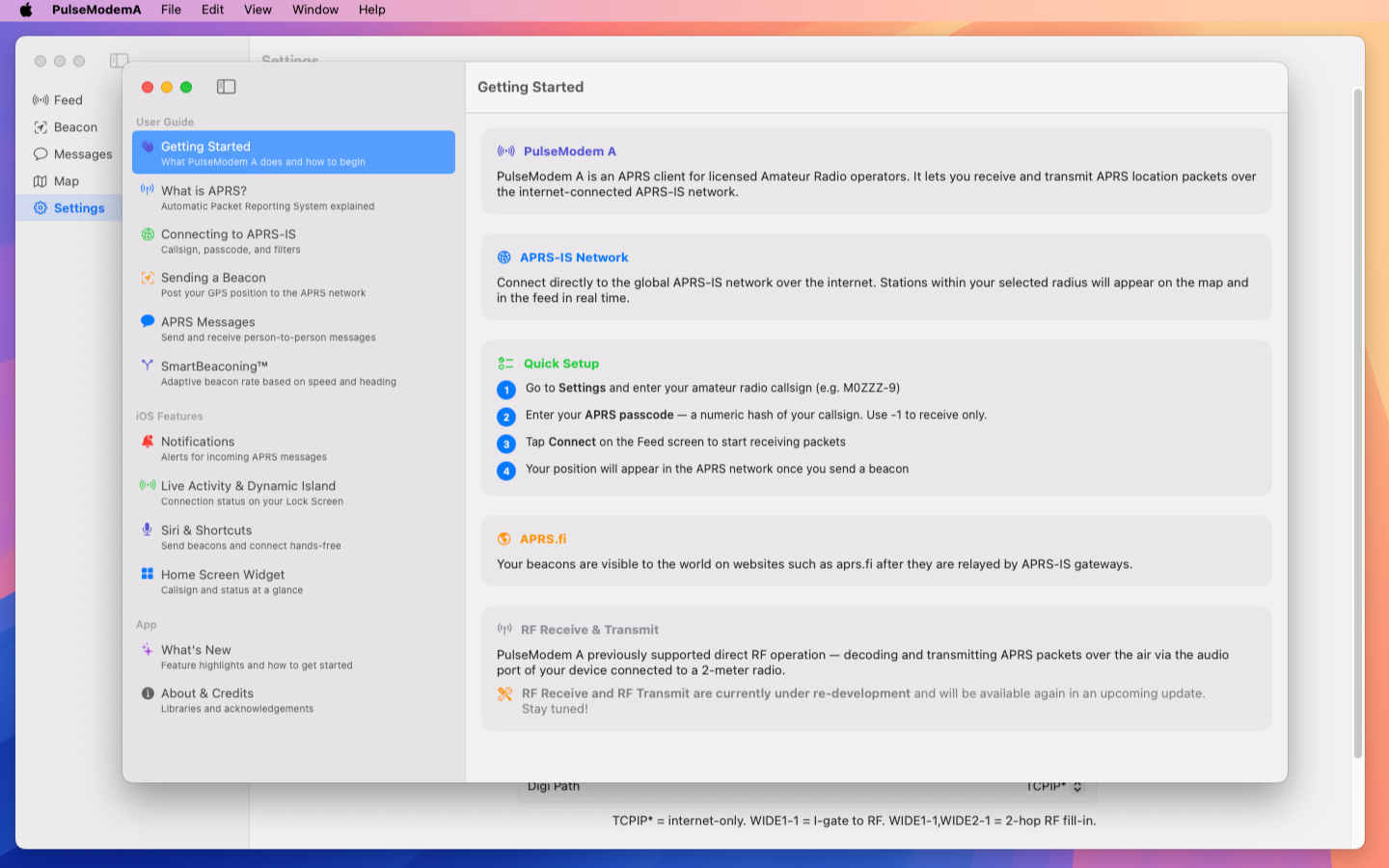The image size is (1389, 868).
Task: Click the Messages bubble icon in main sidebar
Action: point(41,154)
